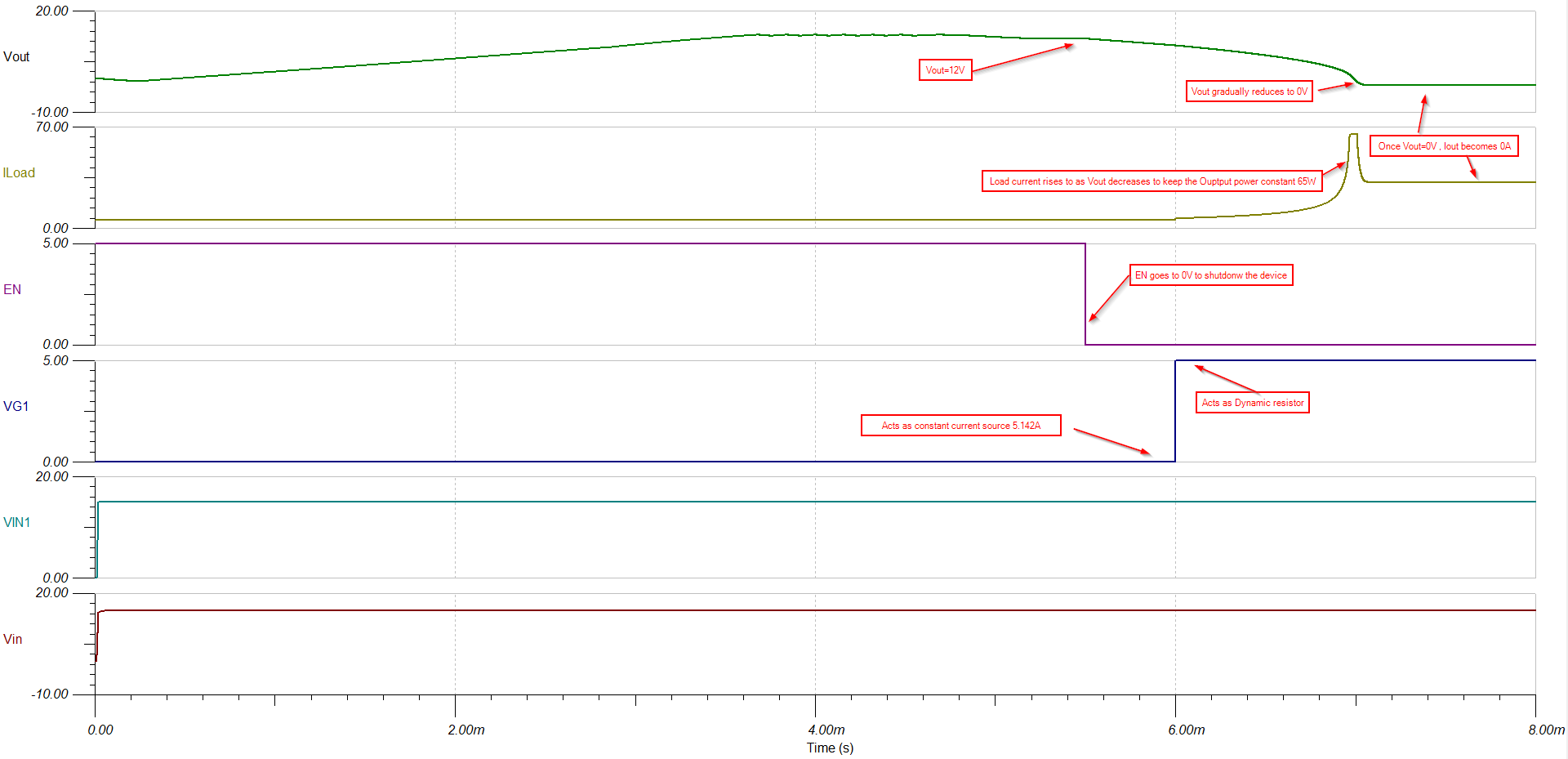Click 'Acts as Dynamic resistor' annotation
Viewport: 1568px width, 759px height.
coord(1252,403)
